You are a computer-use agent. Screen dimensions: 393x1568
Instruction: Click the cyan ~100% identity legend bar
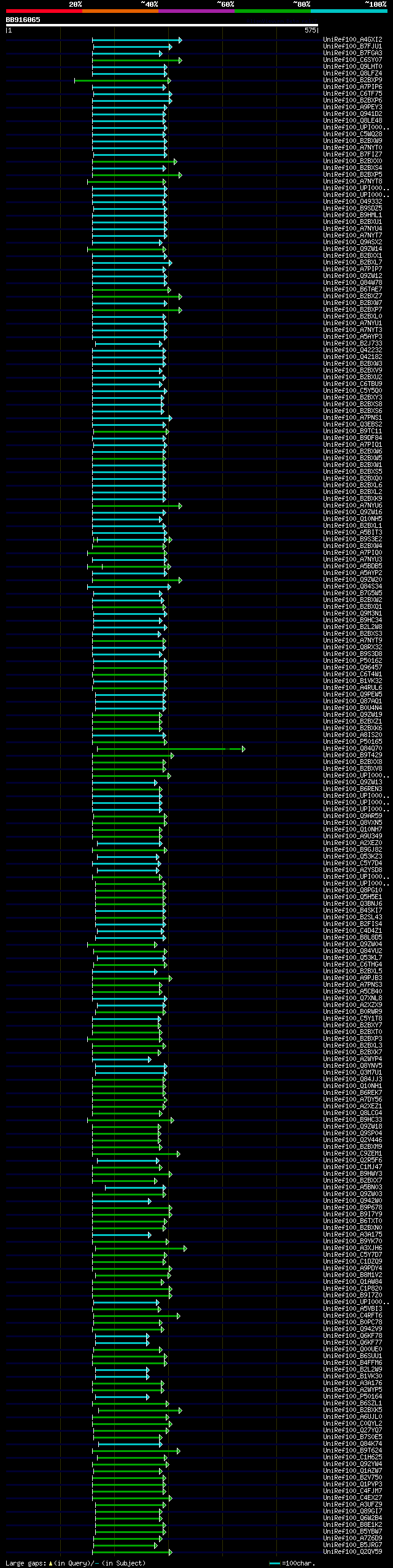[x=349, y=11]
